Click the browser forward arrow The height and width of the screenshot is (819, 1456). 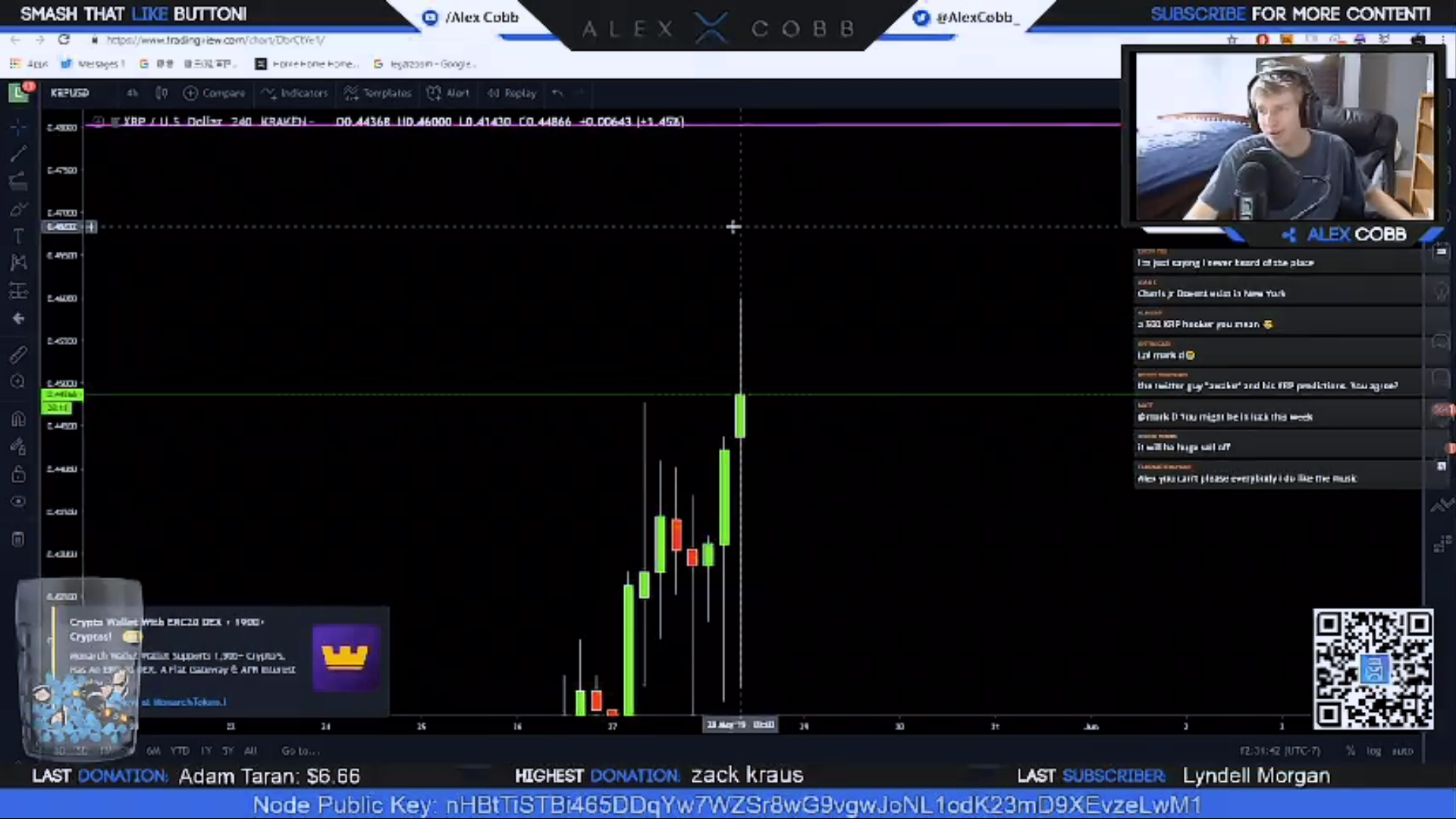[40, 39]
